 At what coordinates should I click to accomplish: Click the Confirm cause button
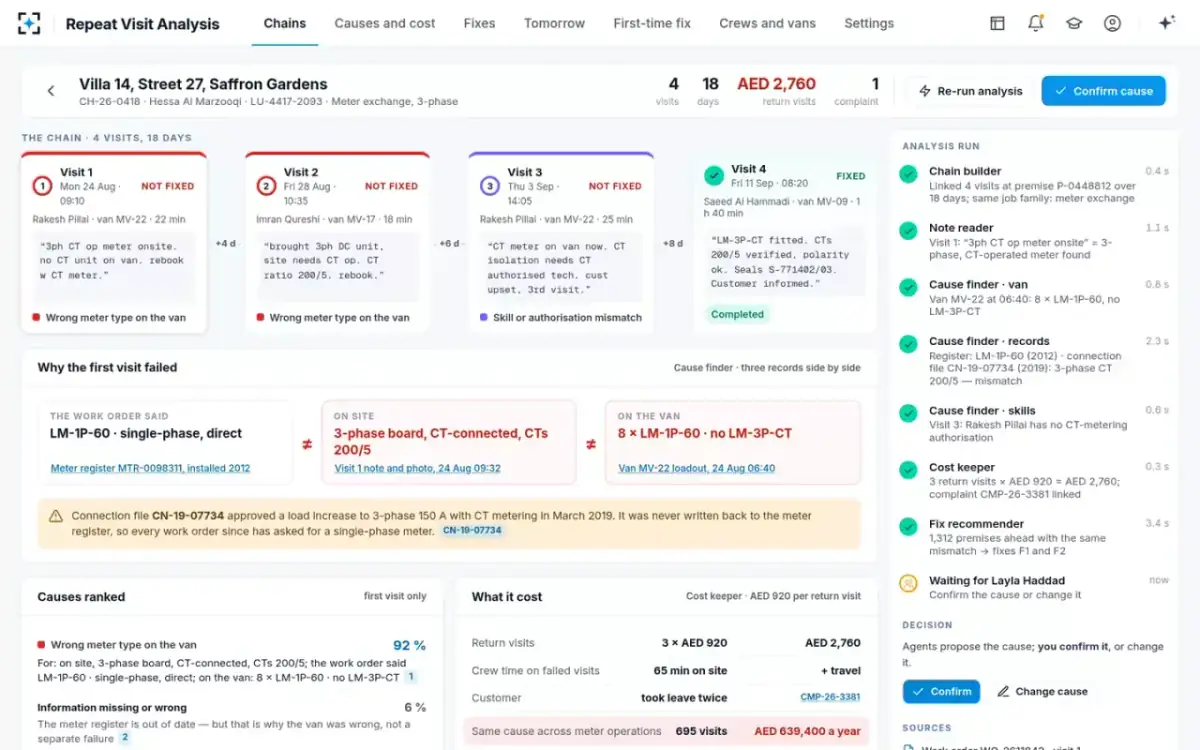click(1103, 91)
